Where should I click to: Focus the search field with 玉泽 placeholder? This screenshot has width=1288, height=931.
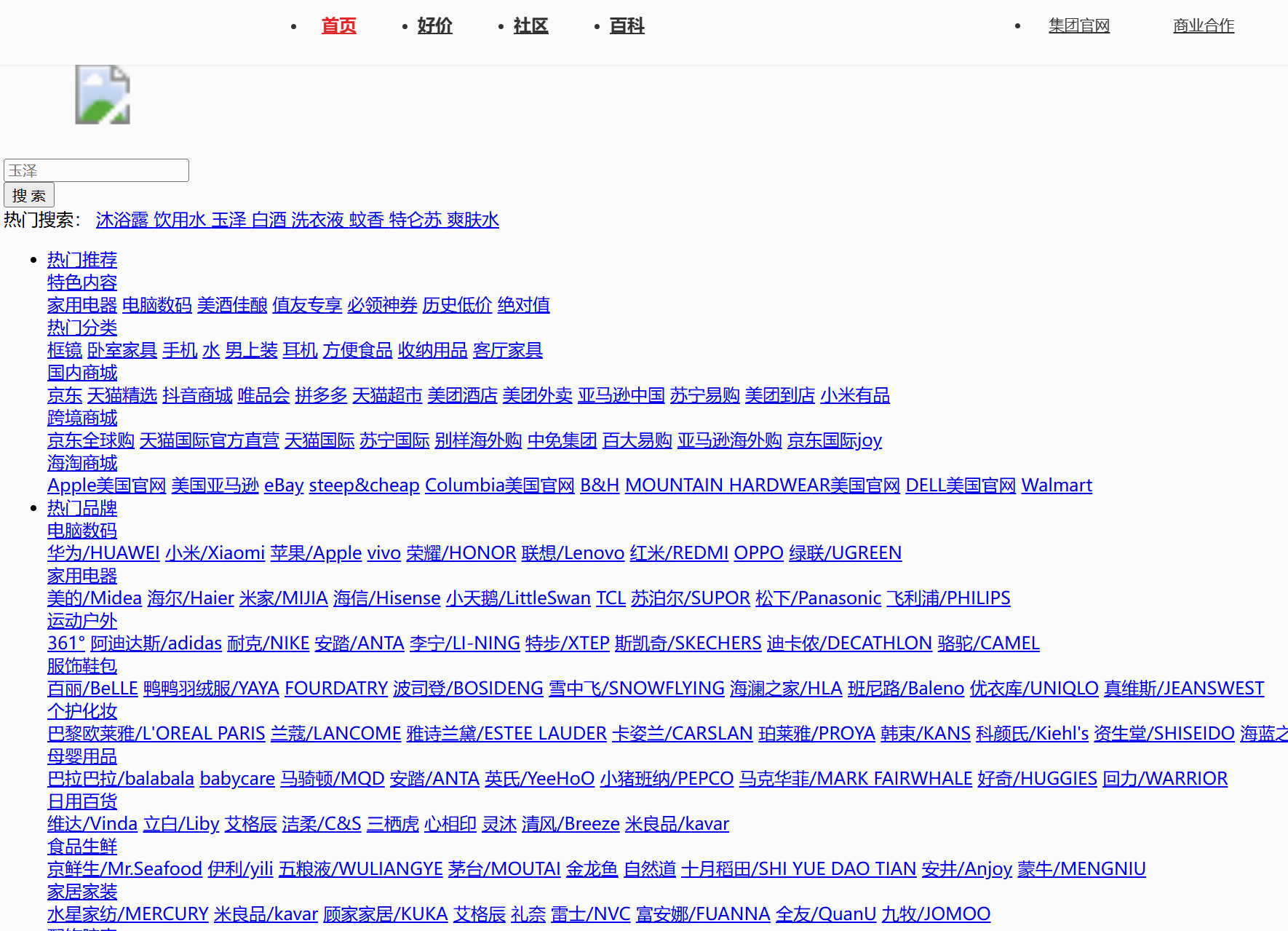pos(96,170)
